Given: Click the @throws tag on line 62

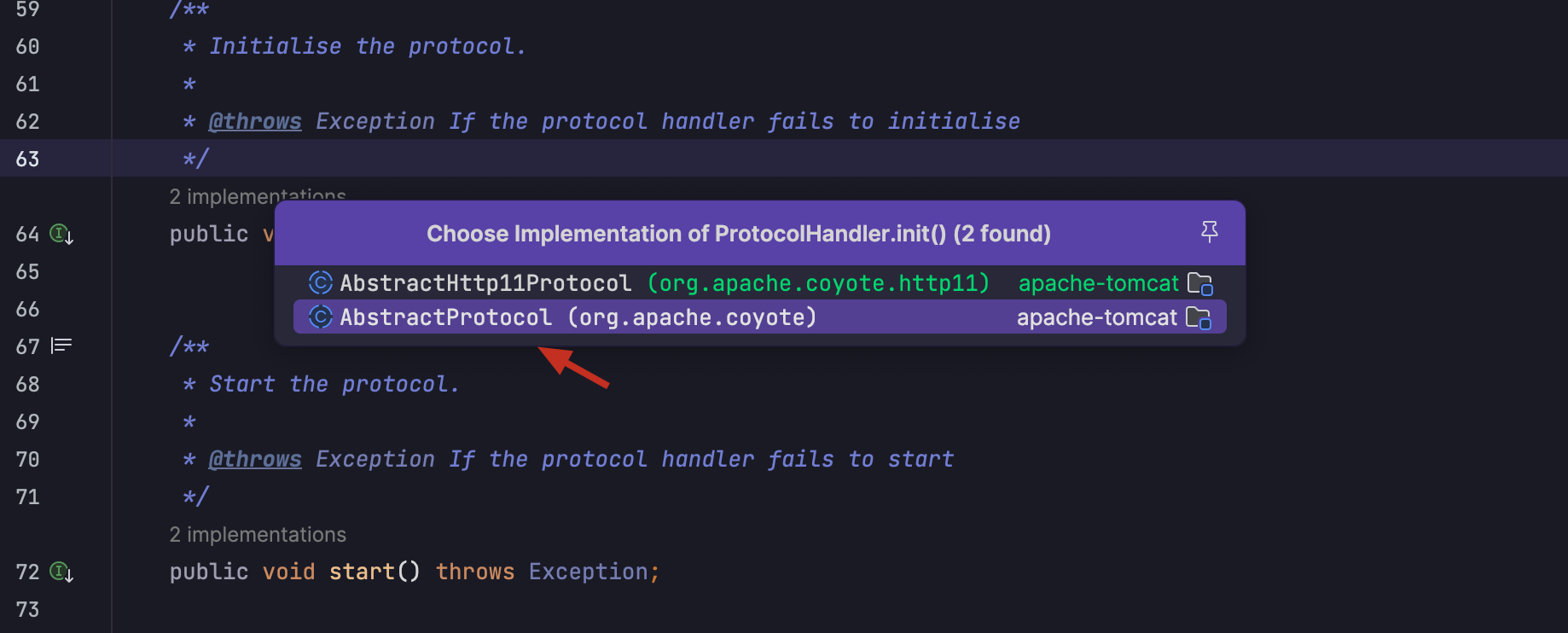Looking at the screenshot, I should (255, 121).
